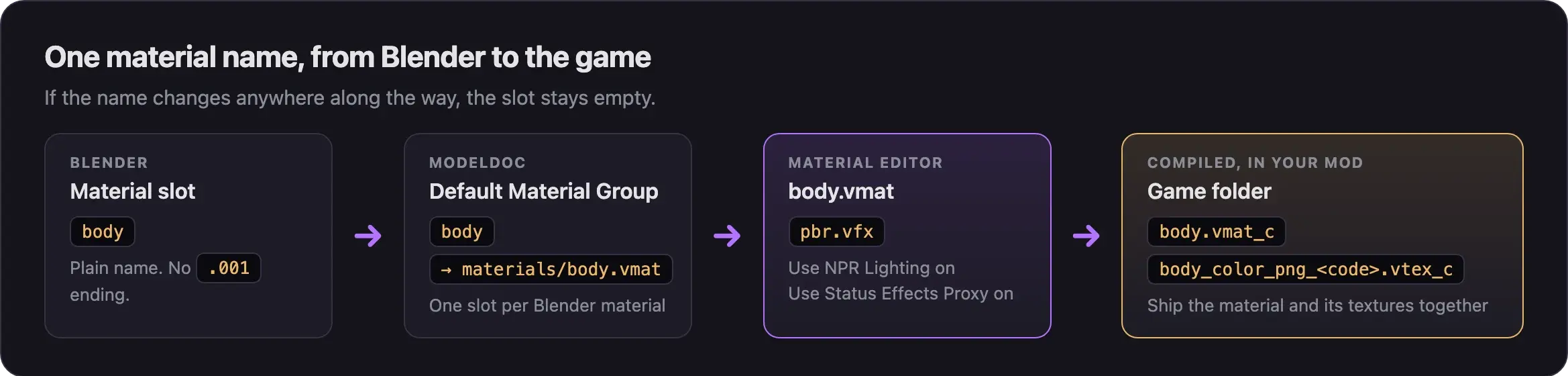Select the "BLENDER" card label

tap(109, 162)
